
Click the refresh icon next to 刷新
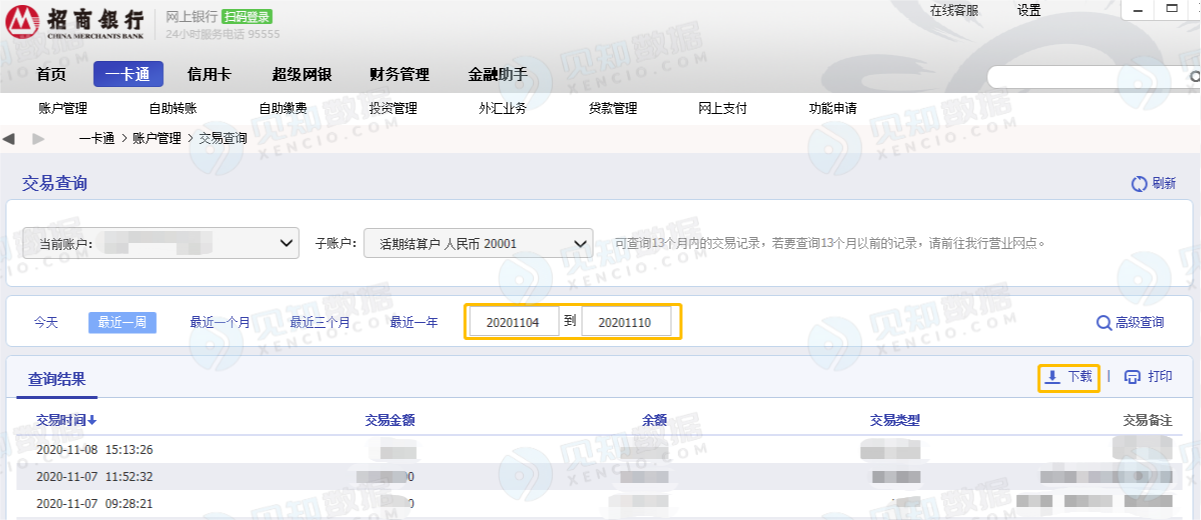1138,184
